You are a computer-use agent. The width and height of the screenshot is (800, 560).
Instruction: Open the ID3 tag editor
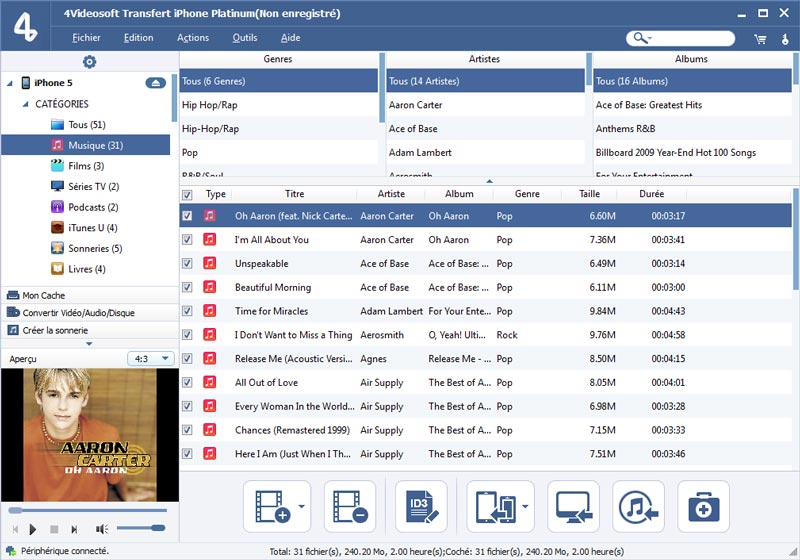click(x=421, y=507)
